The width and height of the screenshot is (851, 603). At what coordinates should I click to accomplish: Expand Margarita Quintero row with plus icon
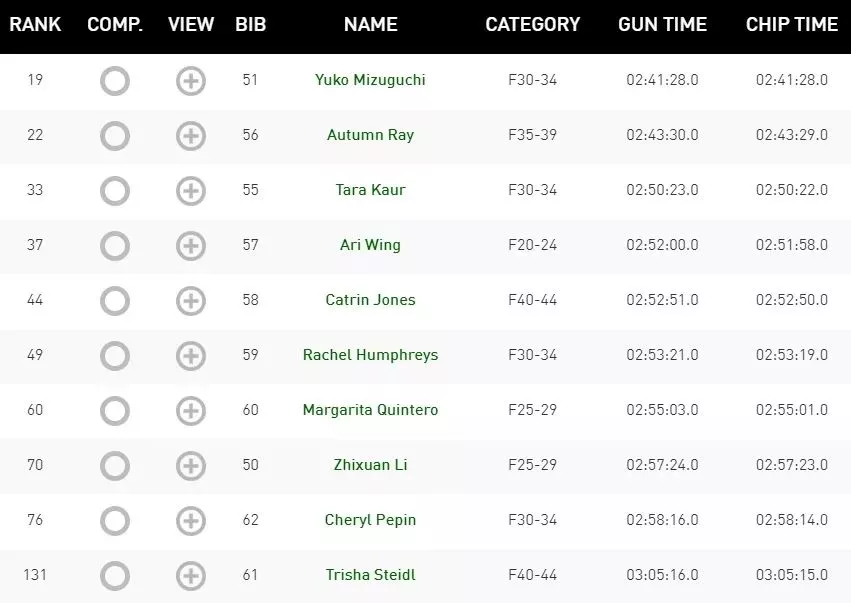click(190, 411)
